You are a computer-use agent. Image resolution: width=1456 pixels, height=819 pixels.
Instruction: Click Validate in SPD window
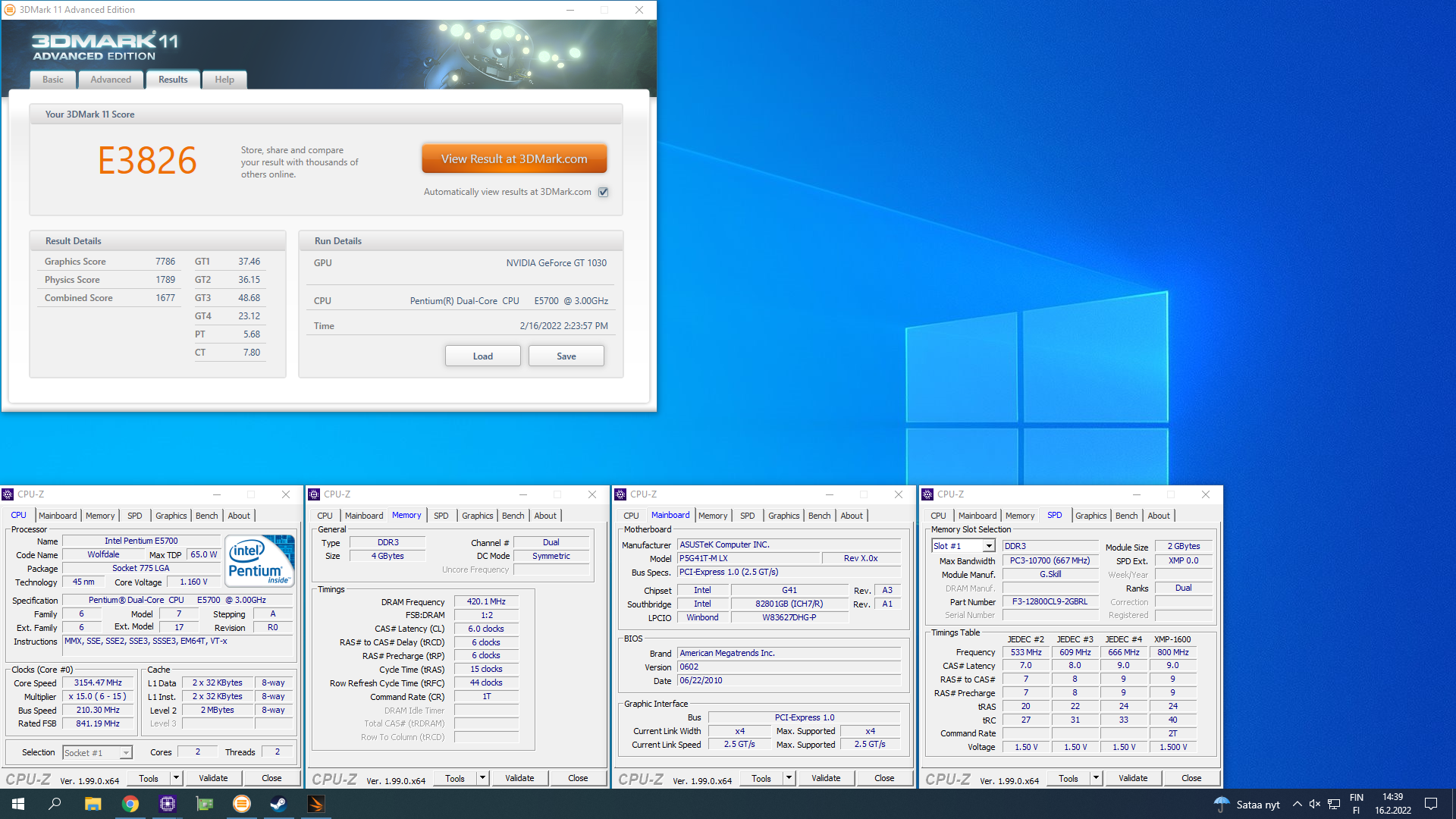[x=1133, y=778]
